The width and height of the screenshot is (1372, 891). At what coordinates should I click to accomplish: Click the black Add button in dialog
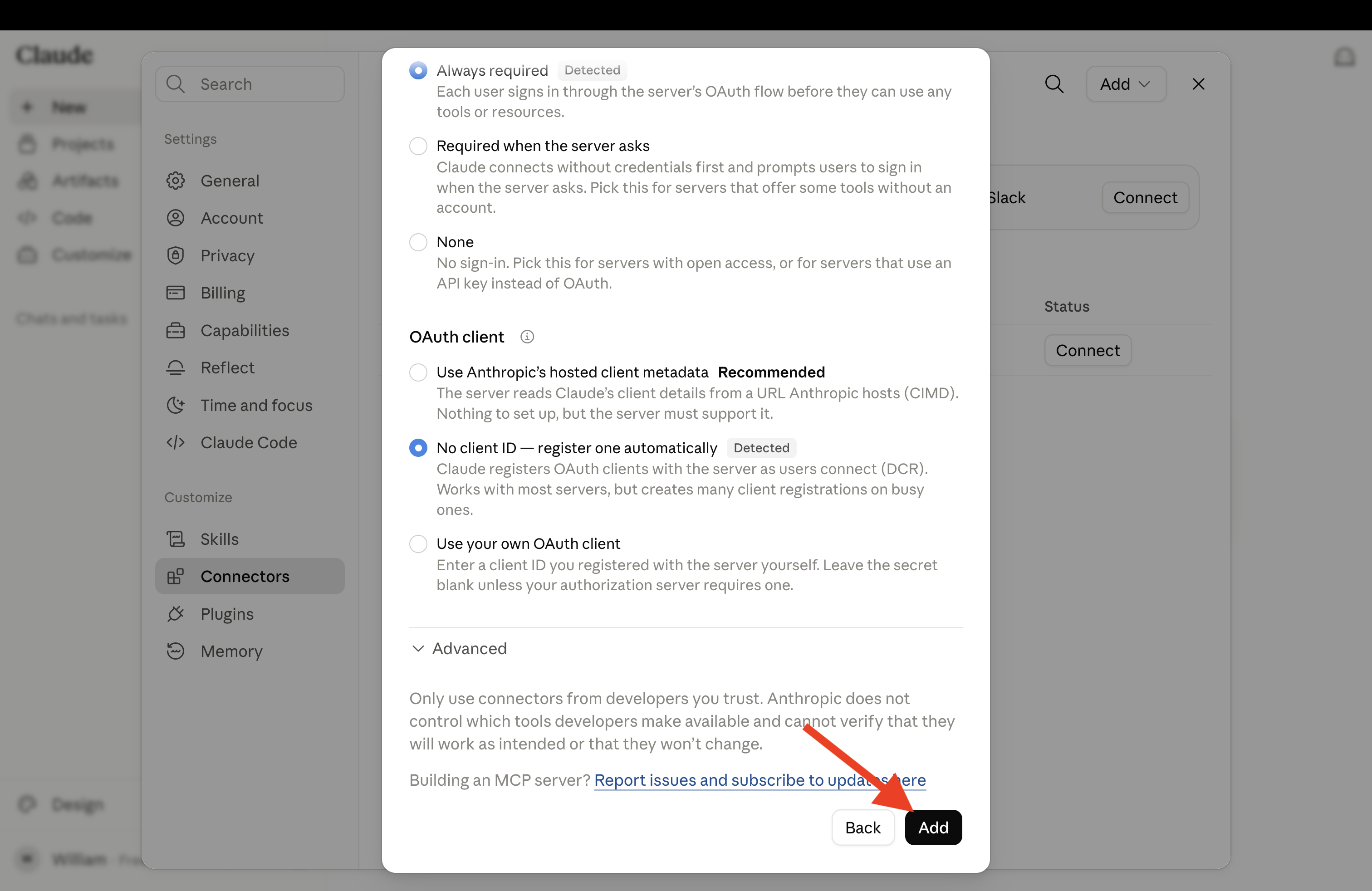click(933, 827)
